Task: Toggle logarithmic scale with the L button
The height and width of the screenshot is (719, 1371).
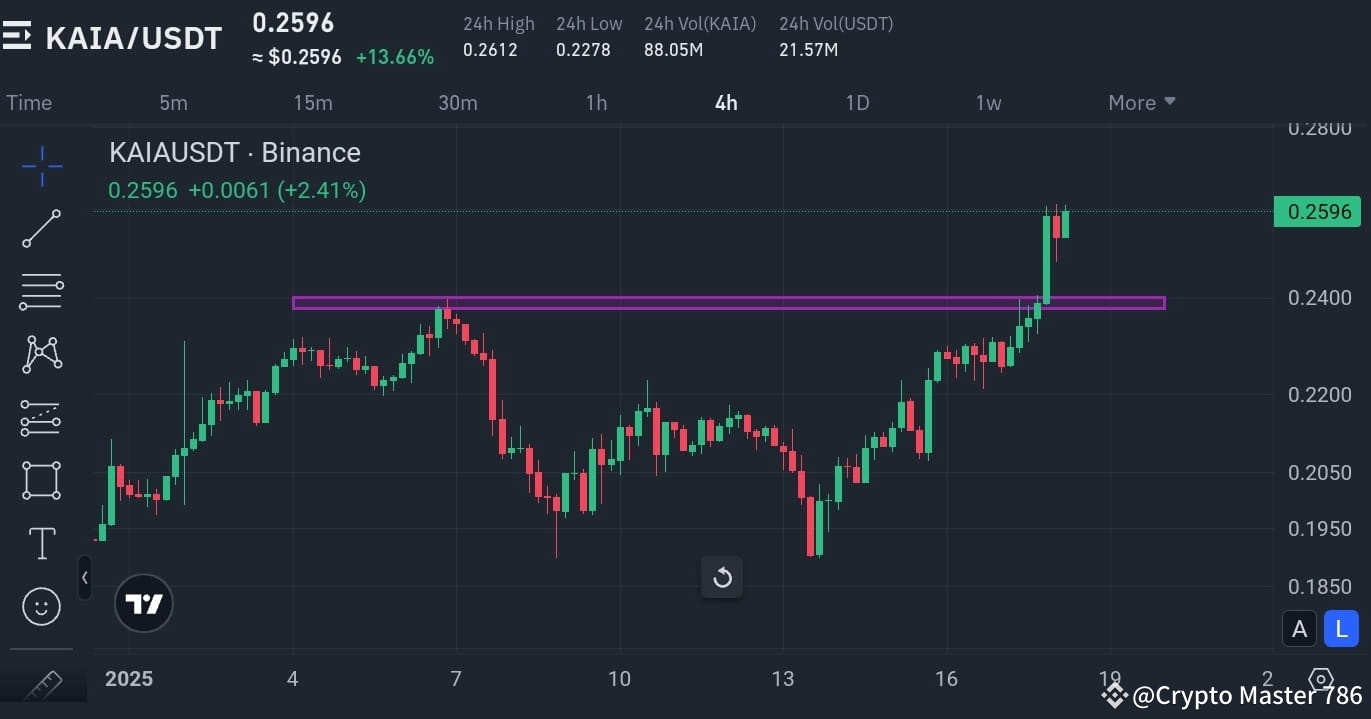Action: pos(1341,629)
